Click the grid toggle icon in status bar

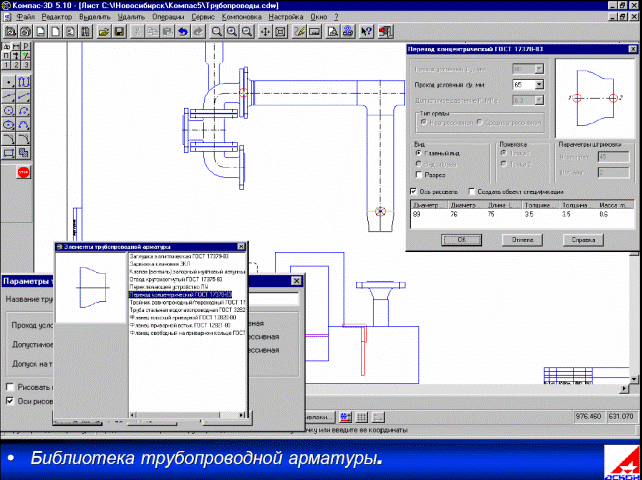coord(361,417)
